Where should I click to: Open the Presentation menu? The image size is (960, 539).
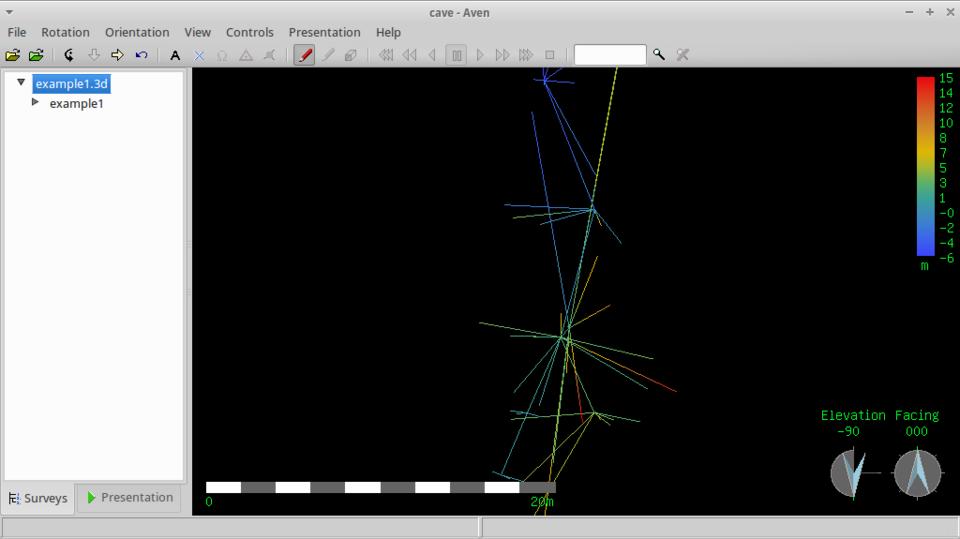point(324,32)
